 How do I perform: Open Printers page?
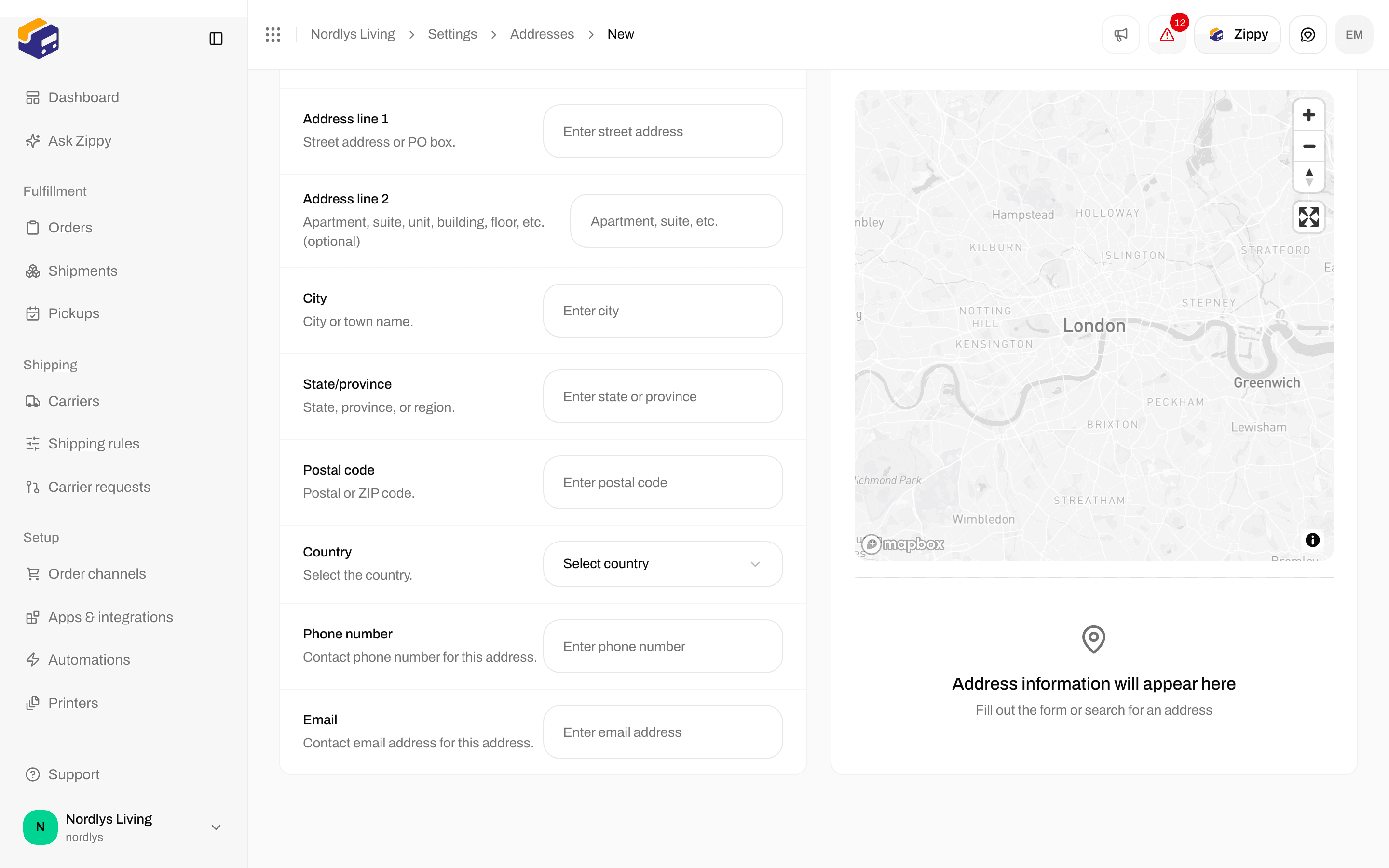pos(61,703)
